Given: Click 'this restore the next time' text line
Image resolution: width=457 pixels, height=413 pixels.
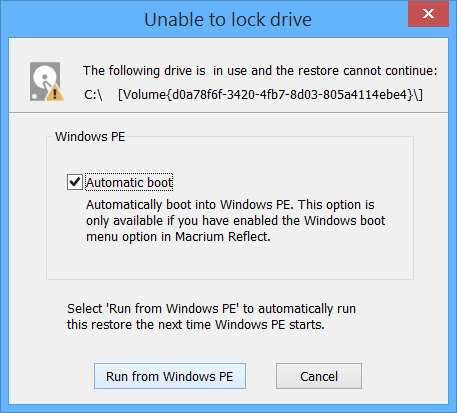Looking at the screenshot, I should pyautogui.click(x=196, y=325).
